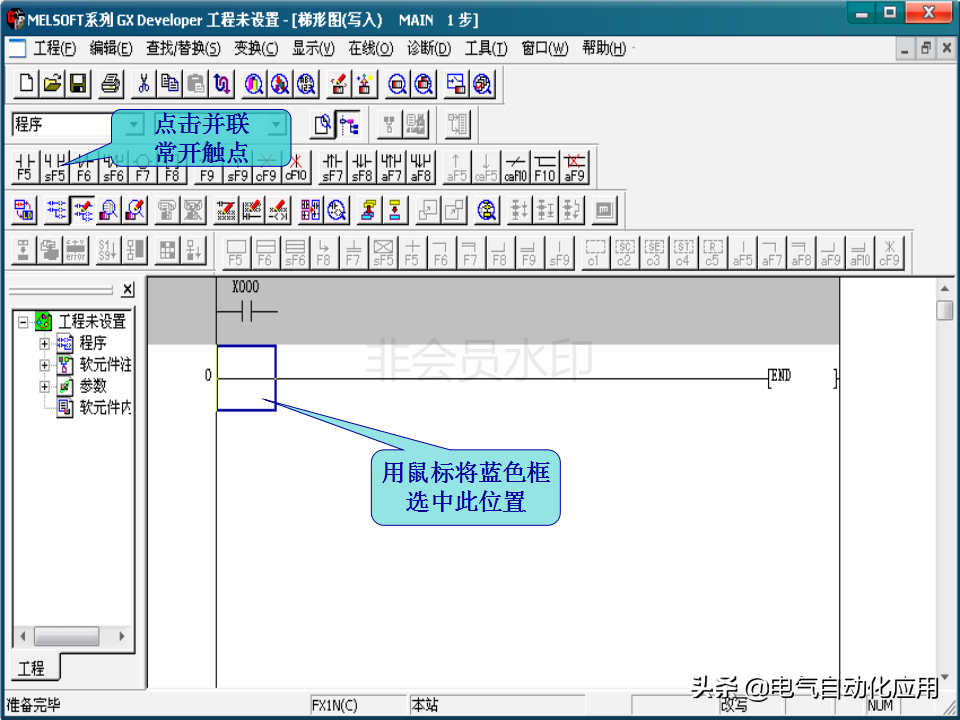
Task: Draw vertical line with sF9 button
Action: click(237, 167)
